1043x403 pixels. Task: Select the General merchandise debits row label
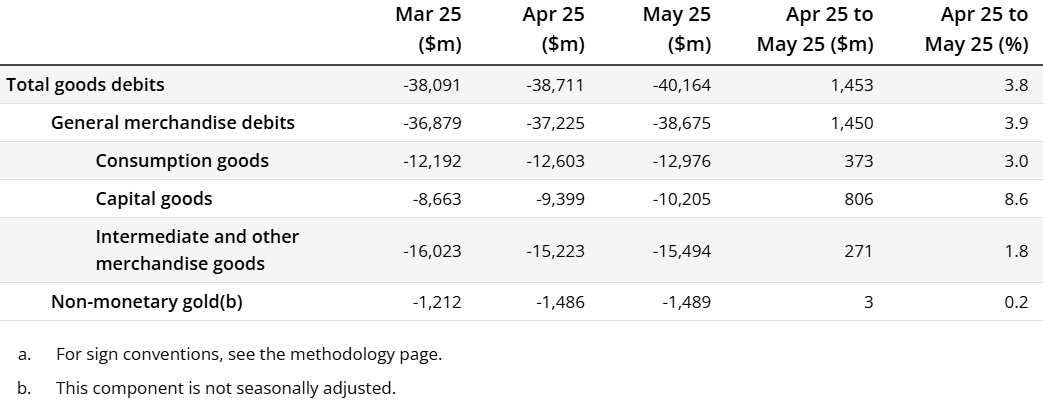(x=173, y=123)
